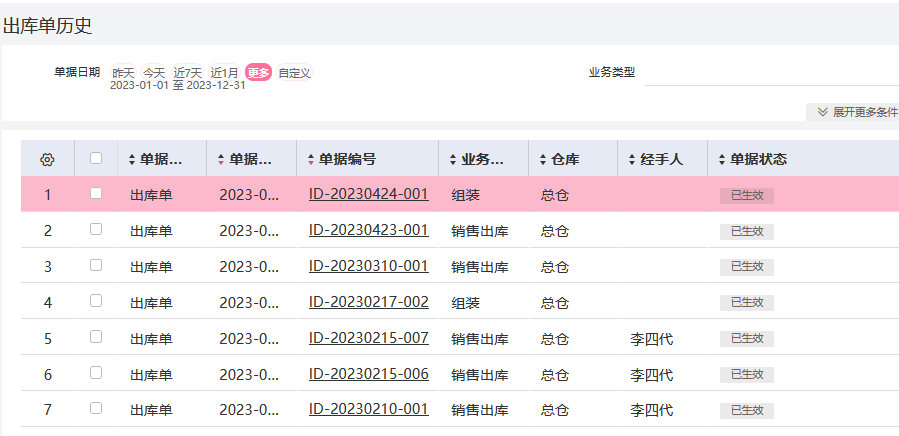
Task: Check the checkbox for row 1
Action: 96,194
